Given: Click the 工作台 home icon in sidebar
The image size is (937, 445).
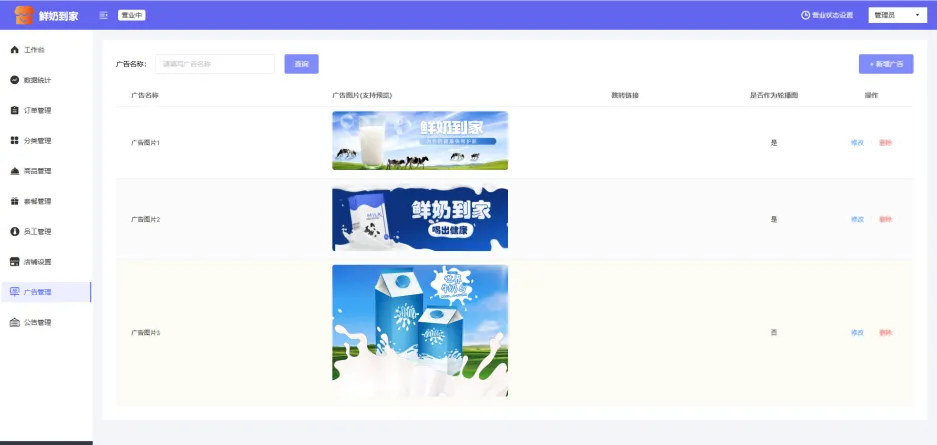Looking at the screenshot, I should (x=14, y=49).
